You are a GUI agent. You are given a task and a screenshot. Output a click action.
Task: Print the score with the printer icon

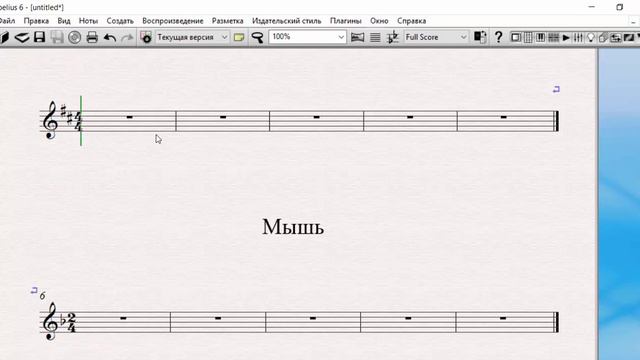(x=92, y=38)
